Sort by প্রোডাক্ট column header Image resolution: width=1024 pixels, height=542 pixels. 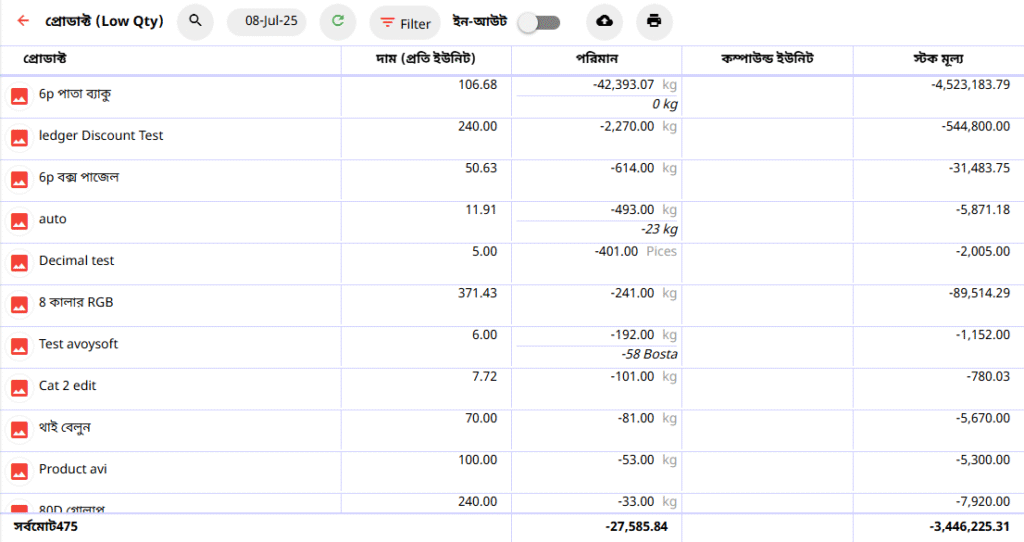pos(44,59)
